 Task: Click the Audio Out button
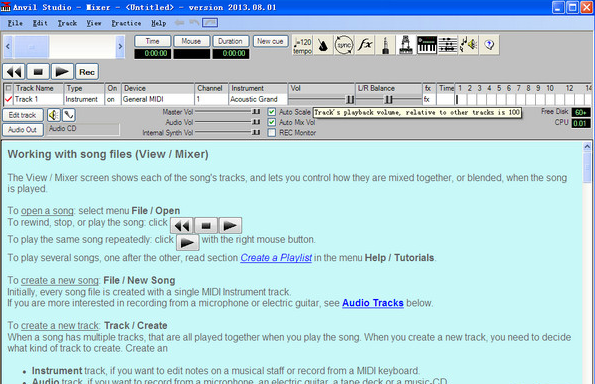[22, 130]
